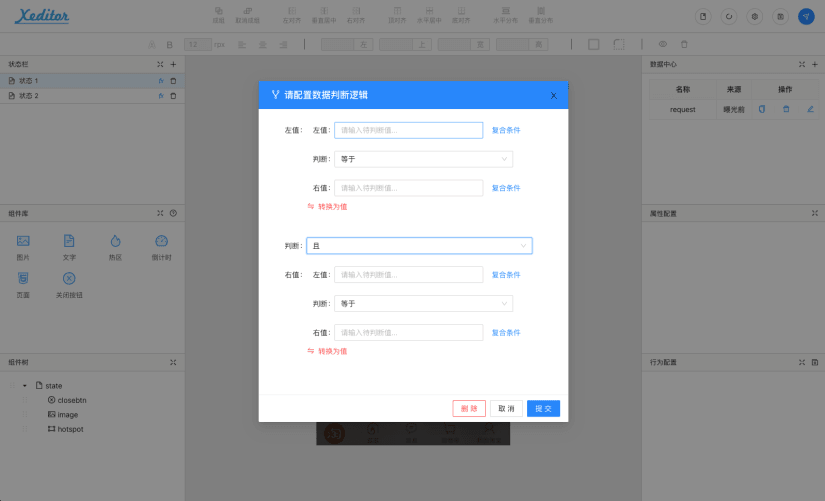Select the 关闭按钮 close button component
This screenshot has height=501, width=825.
(69, 285)
